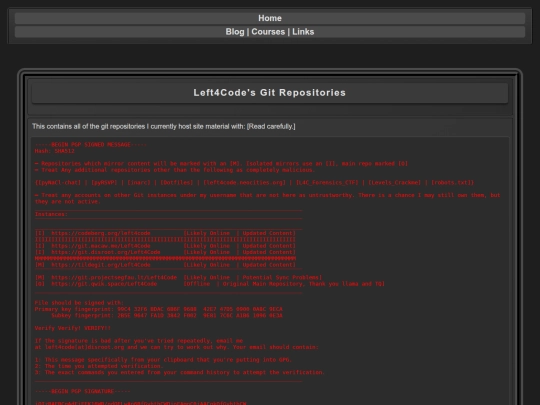Open the Home navigation link

[270, 18]
